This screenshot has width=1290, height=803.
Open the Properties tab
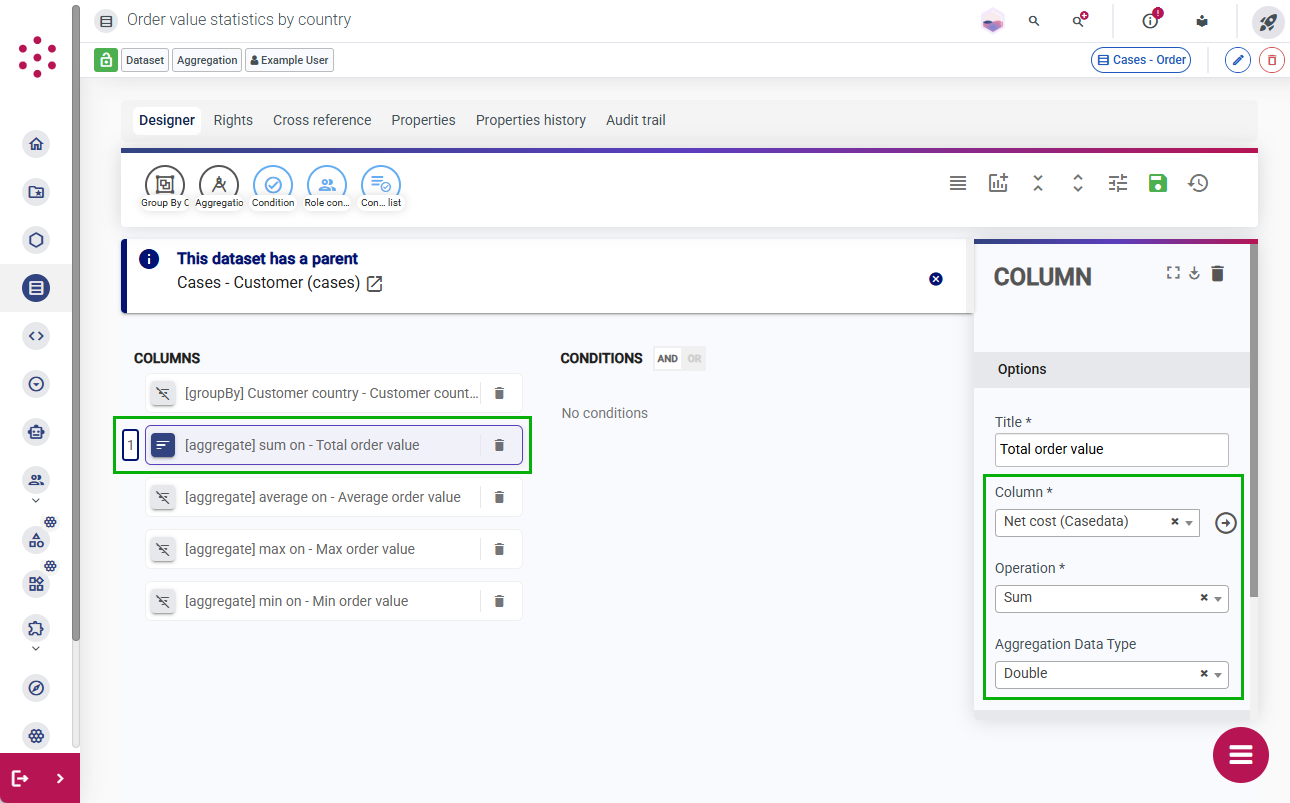423,120
